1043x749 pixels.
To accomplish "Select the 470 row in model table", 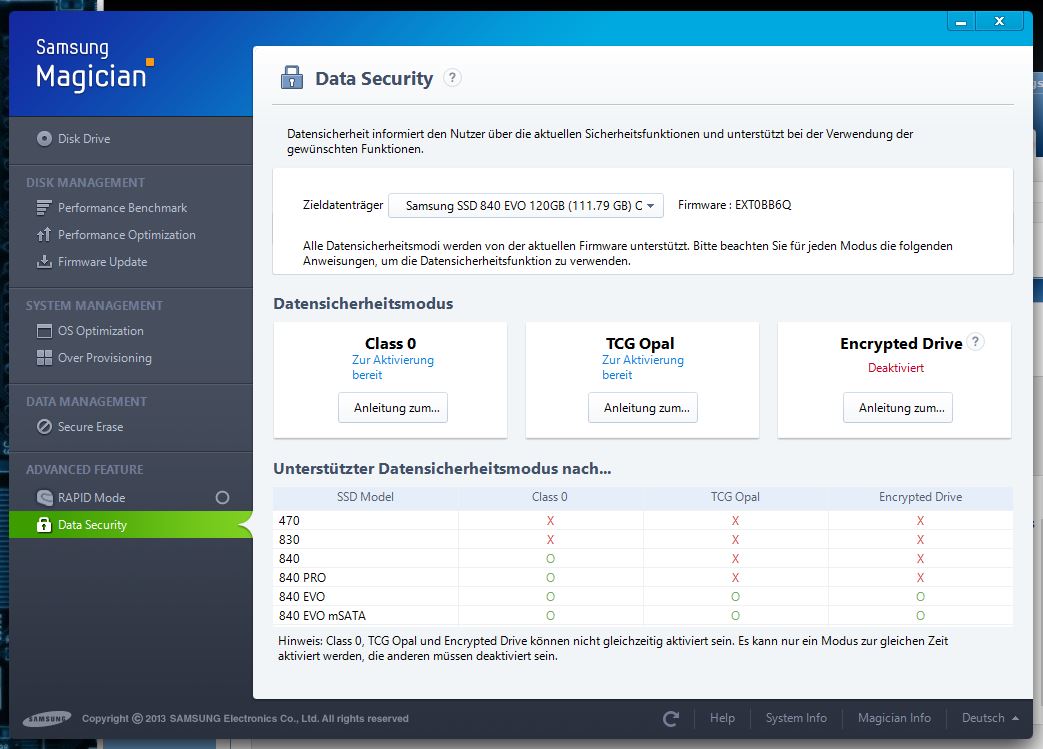I will [x=643, y=520].
